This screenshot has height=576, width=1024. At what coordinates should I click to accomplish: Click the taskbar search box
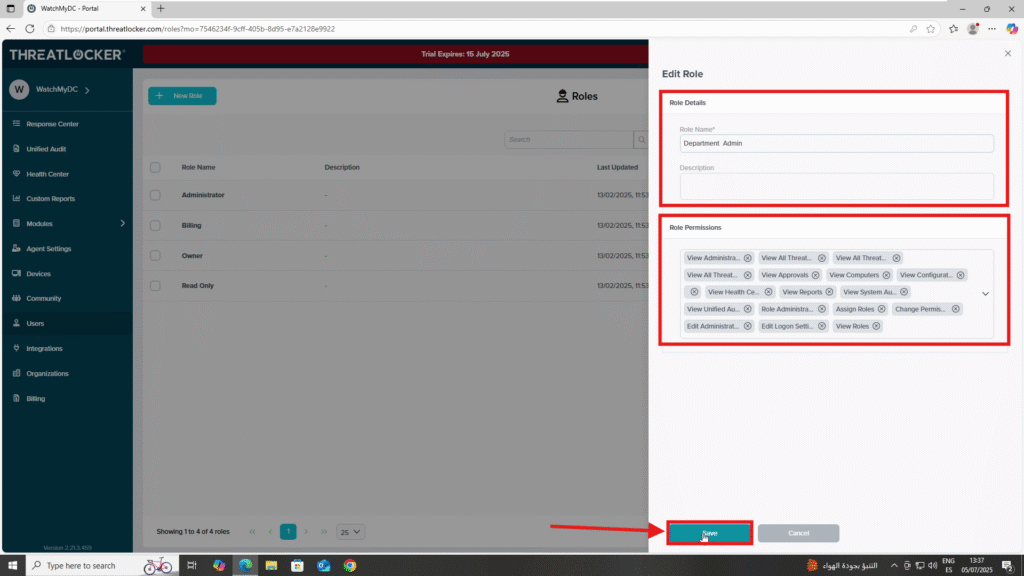point(102,566)
